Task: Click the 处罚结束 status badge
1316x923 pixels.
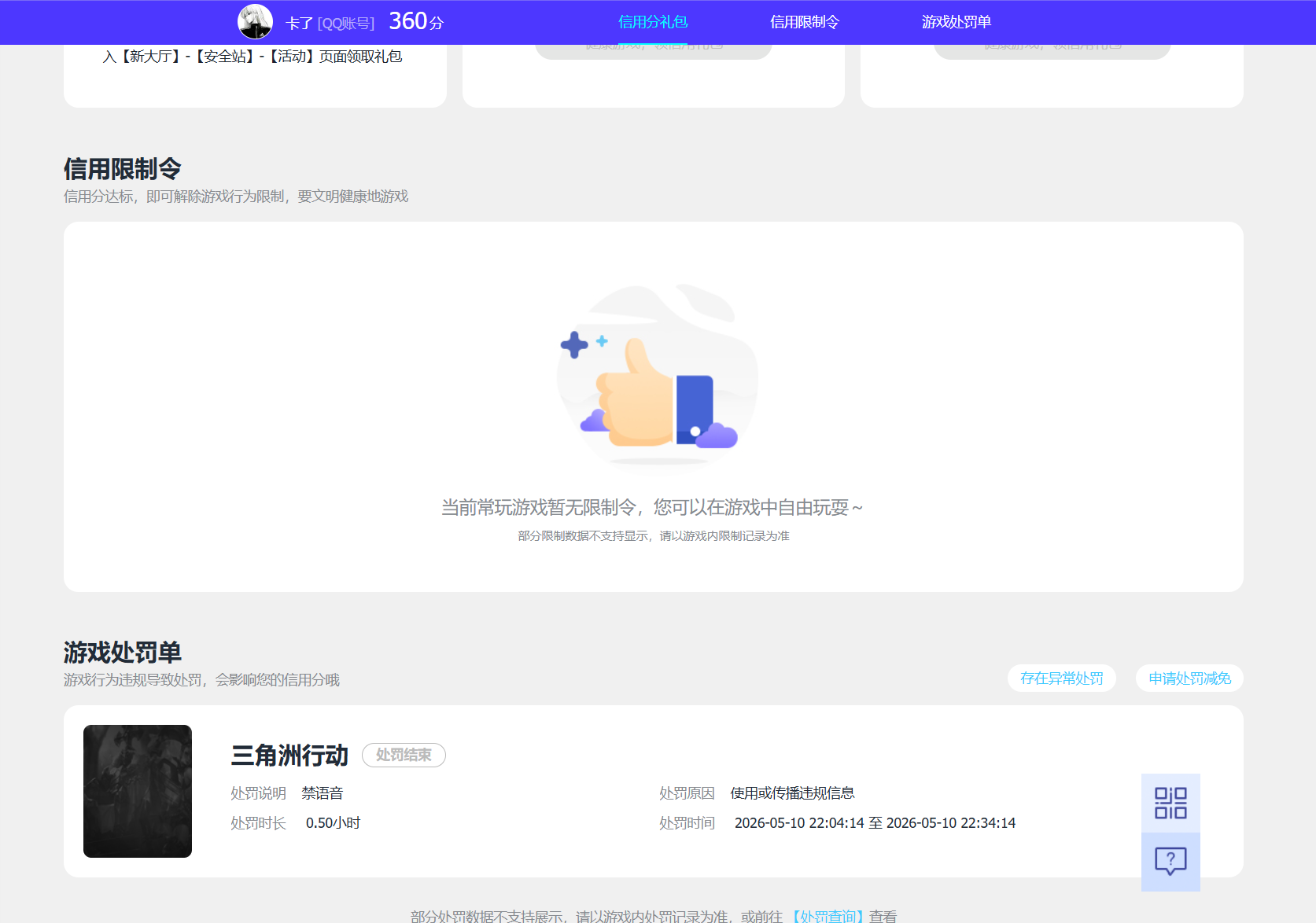Action: pyautogui.click(x=404, y=755)
